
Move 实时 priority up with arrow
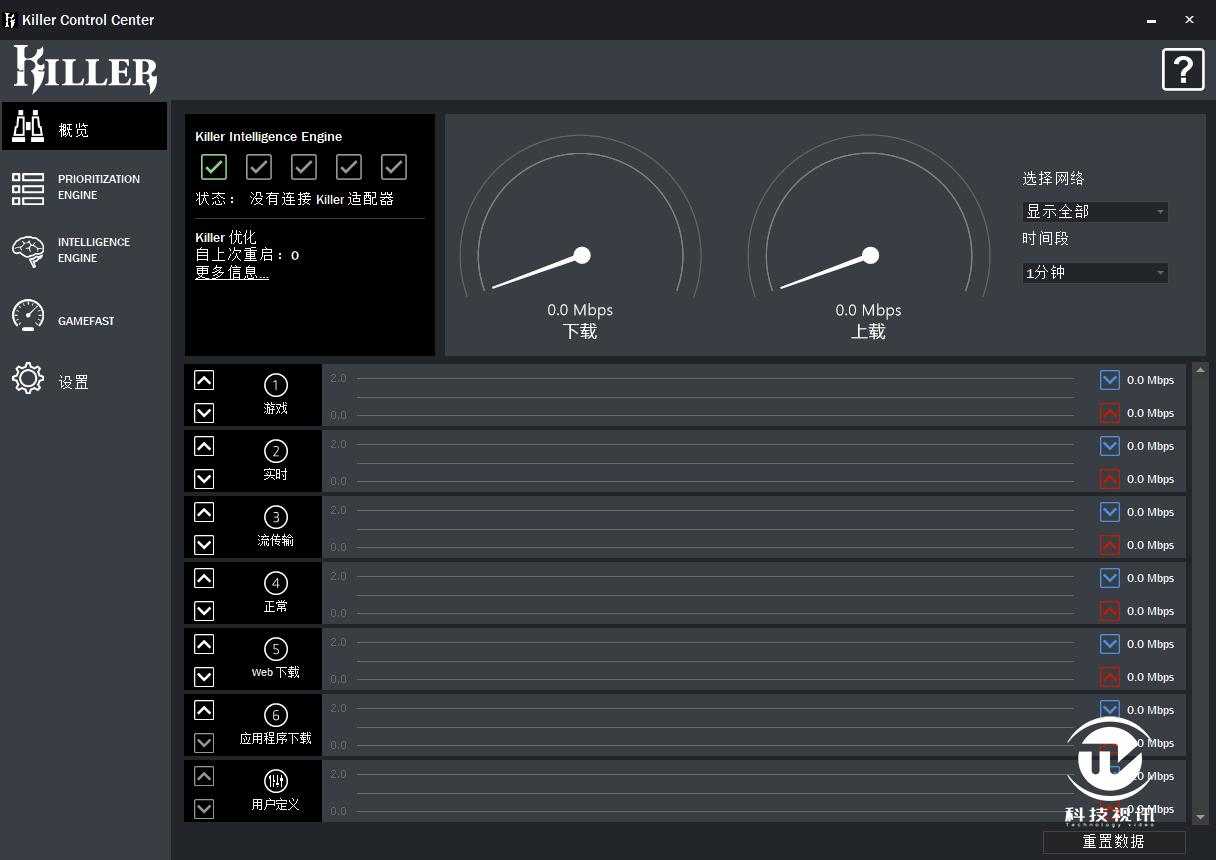[204, 446]
